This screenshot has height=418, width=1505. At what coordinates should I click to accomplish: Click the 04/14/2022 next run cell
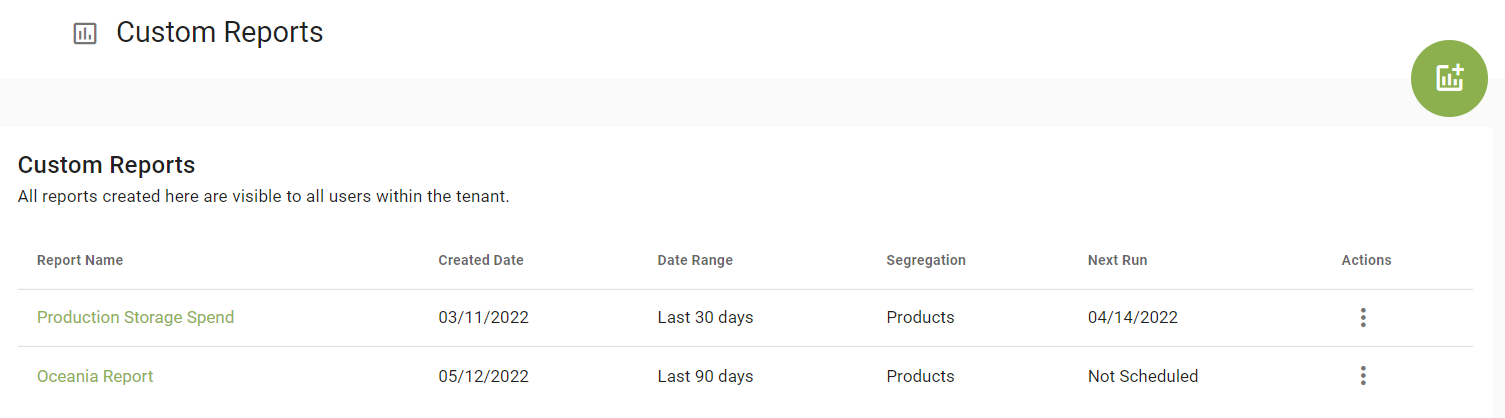click(x=1132, y=318)
